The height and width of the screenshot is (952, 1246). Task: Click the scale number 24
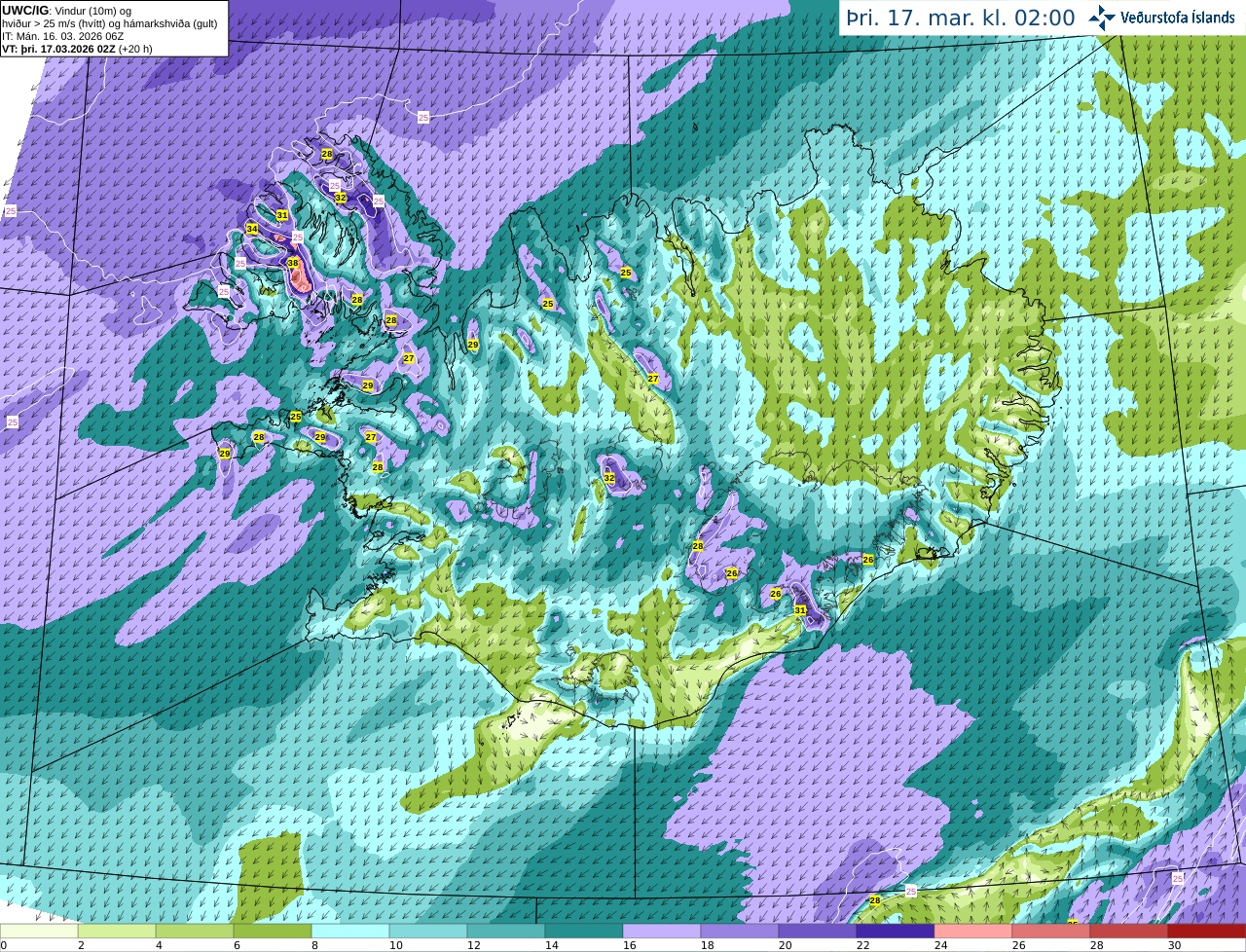tap(940, 945)
